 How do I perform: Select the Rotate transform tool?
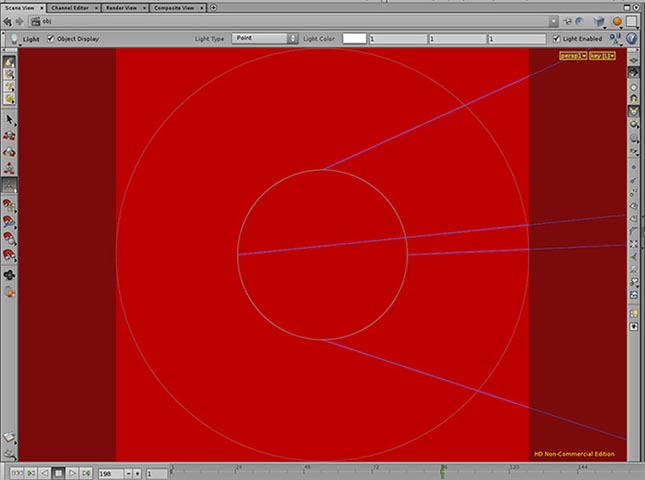tap(9, 152)
